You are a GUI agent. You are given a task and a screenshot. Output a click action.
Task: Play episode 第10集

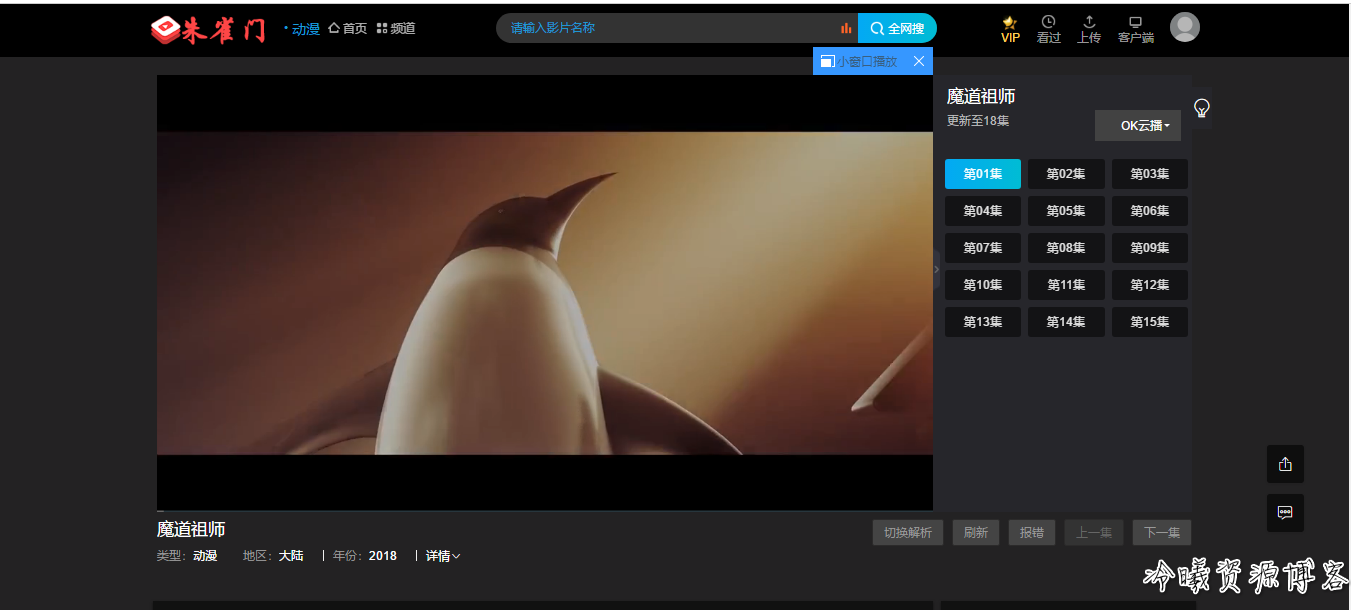(983, 285)
